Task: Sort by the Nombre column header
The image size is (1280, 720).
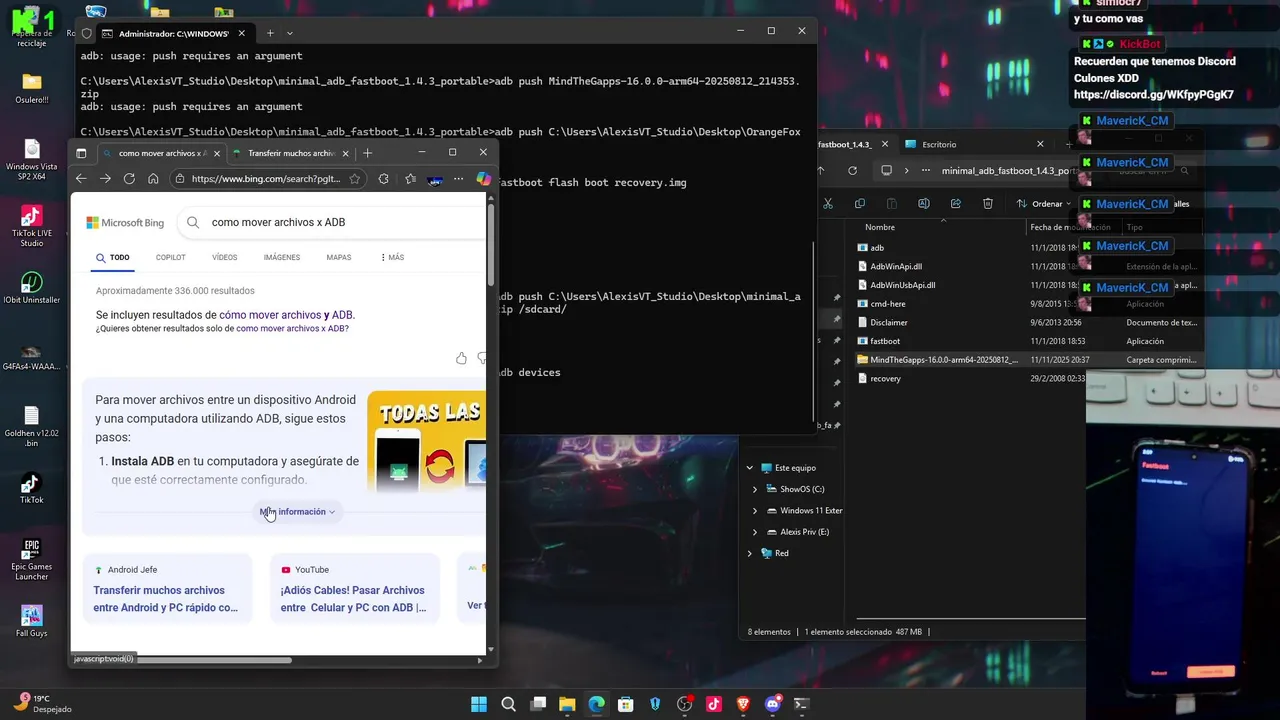Action: pos(880,227)
